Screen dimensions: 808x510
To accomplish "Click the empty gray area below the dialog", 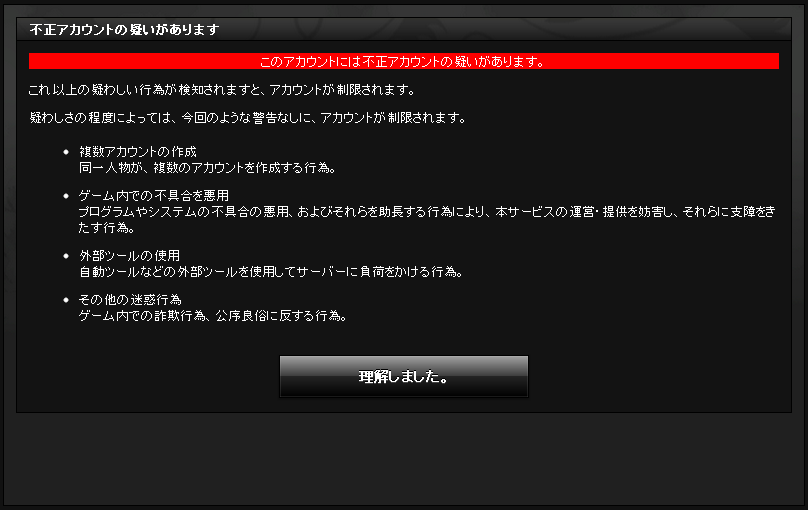I will [403, 458].
